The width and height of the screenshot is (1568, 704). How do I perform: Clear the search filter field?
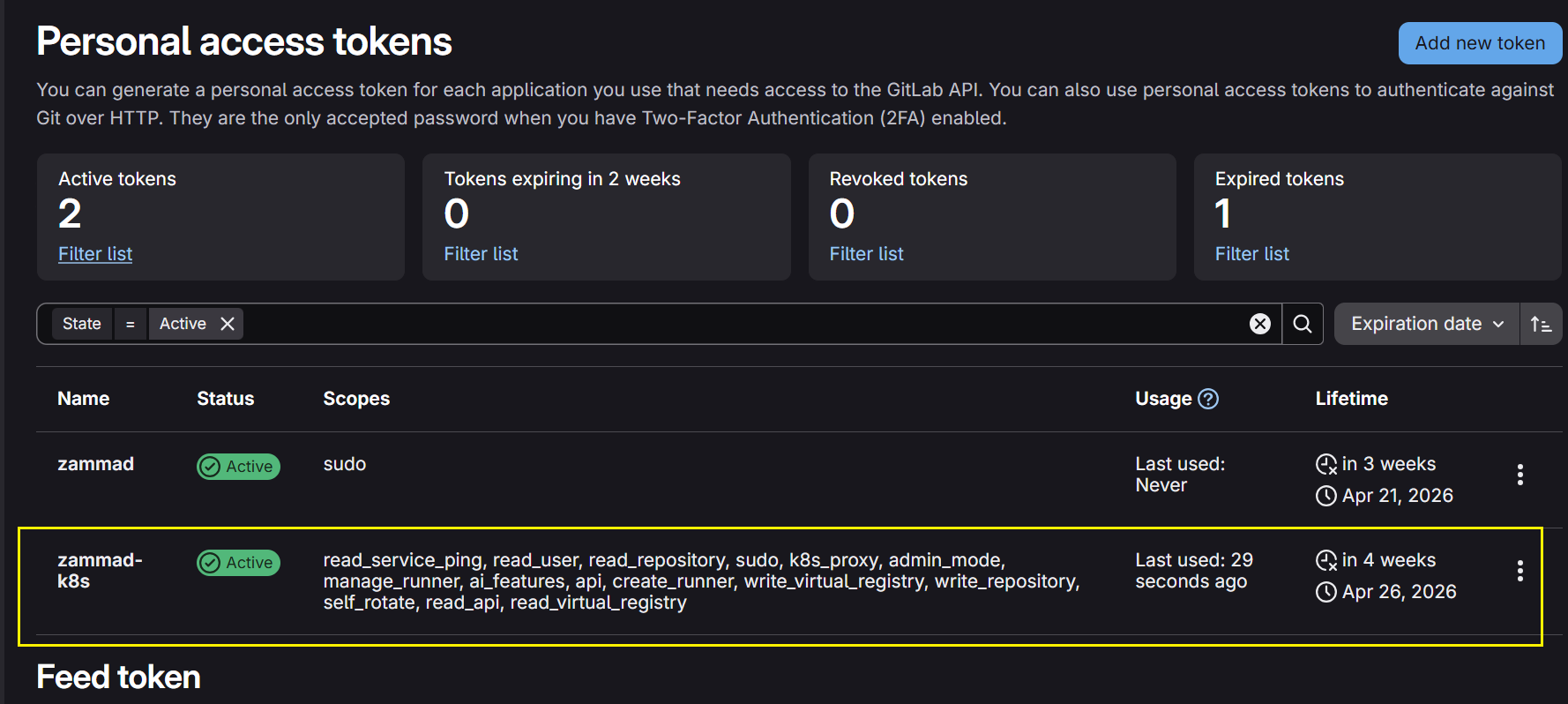click(x=1260, y=324)
